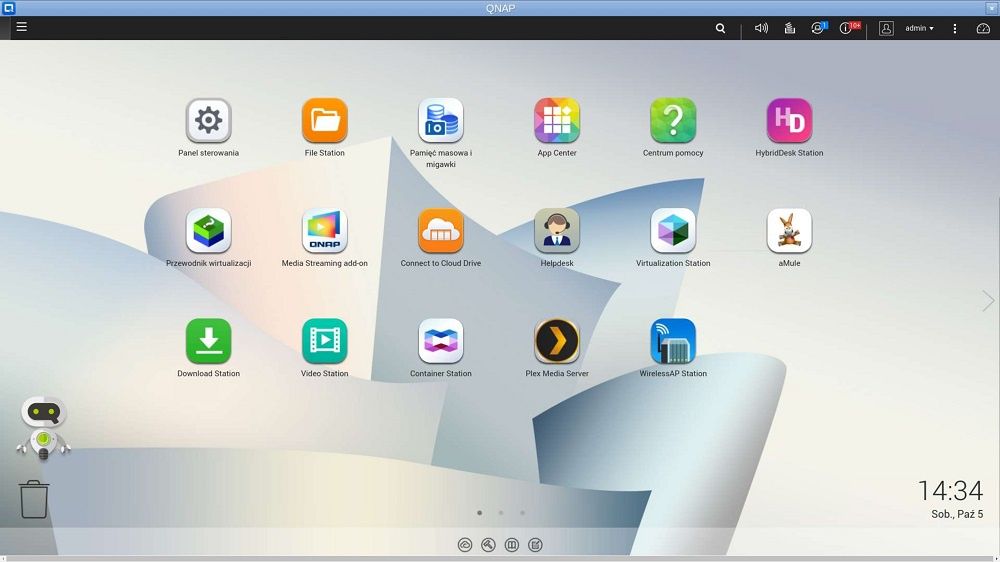Expand the admin user dropdown
This screenshot has width=1000, height=562.
[919, 28]
